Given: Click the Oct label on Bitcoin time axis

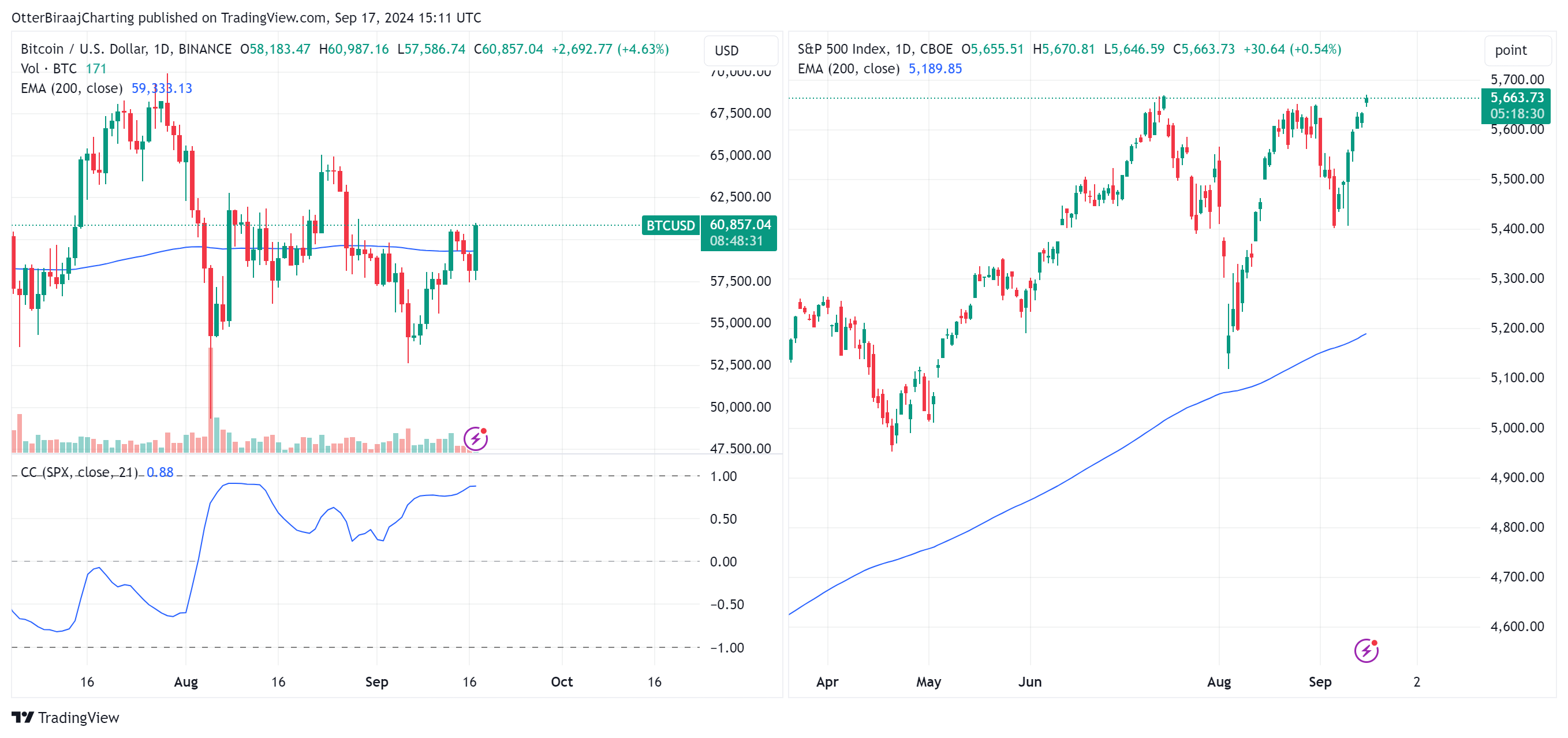Looking at the screenshot, I should 561,681.
